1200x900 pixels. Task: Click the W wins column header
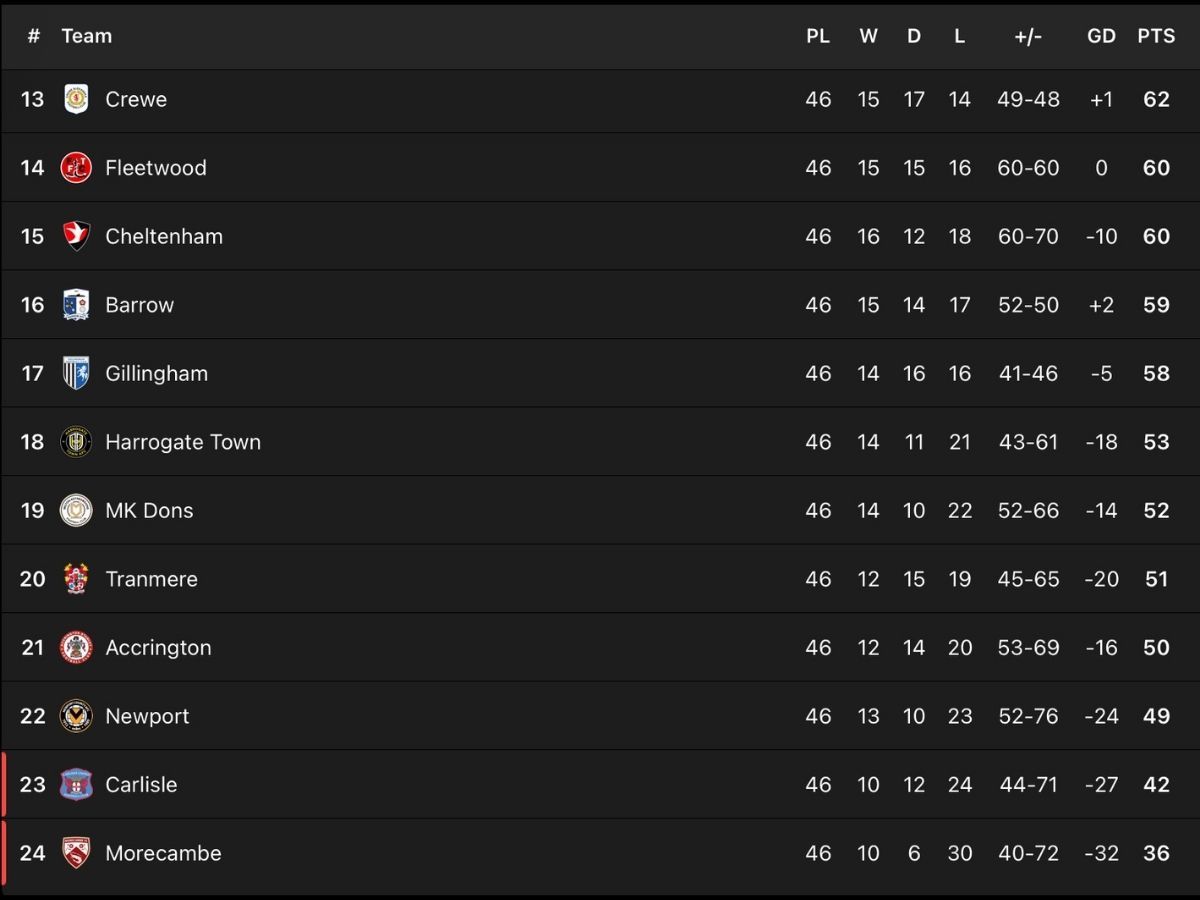[x=868, y=36]
